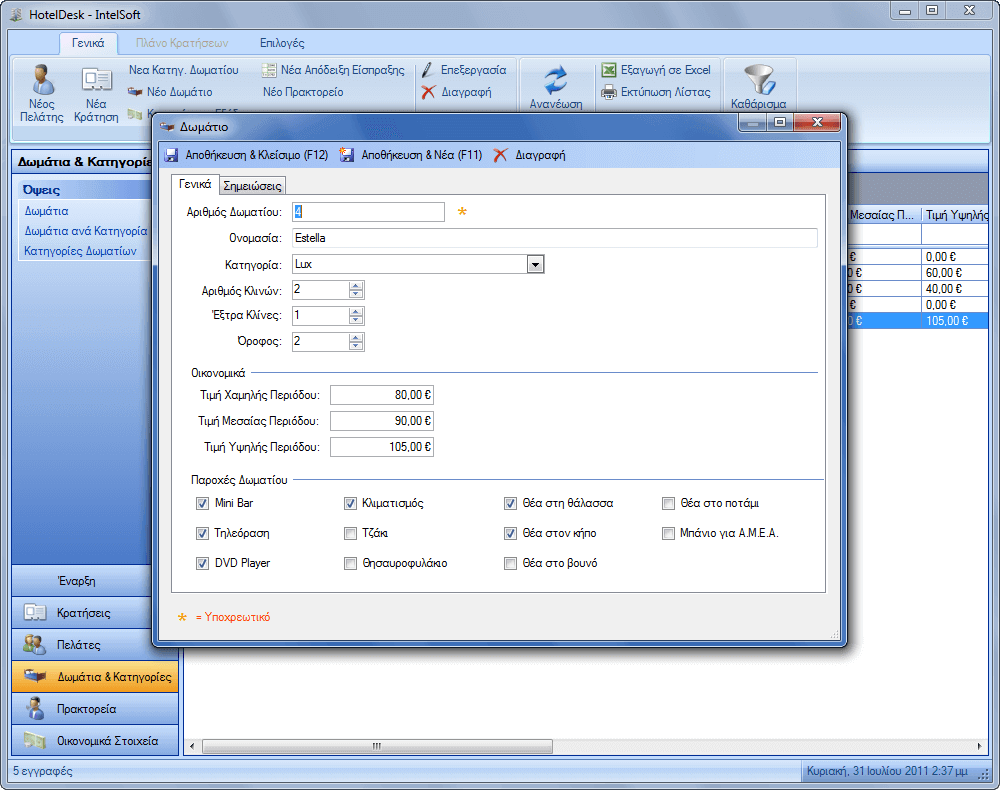The width and height of the screenshot is (1000, 790).
Task: Click Εξαγωγή σε Excel icon
Action: click(x=609, y=70)
